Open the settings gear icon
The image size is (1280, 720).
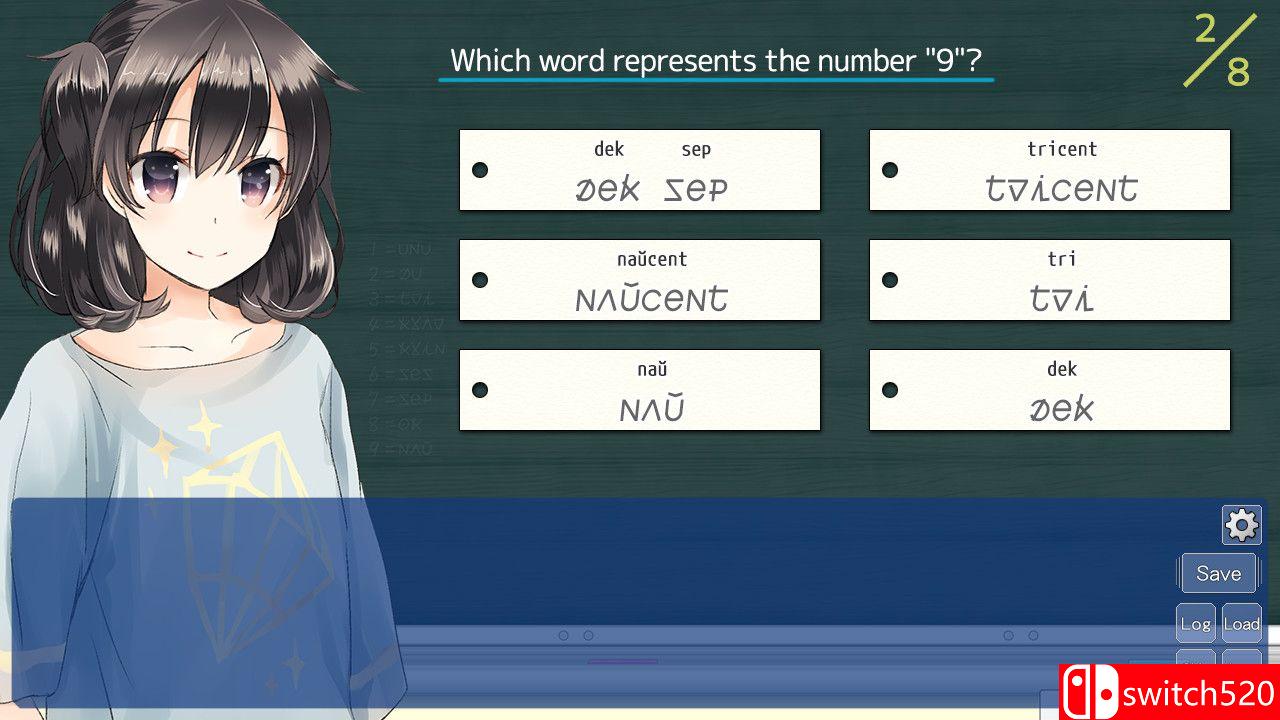[1241, 525]
